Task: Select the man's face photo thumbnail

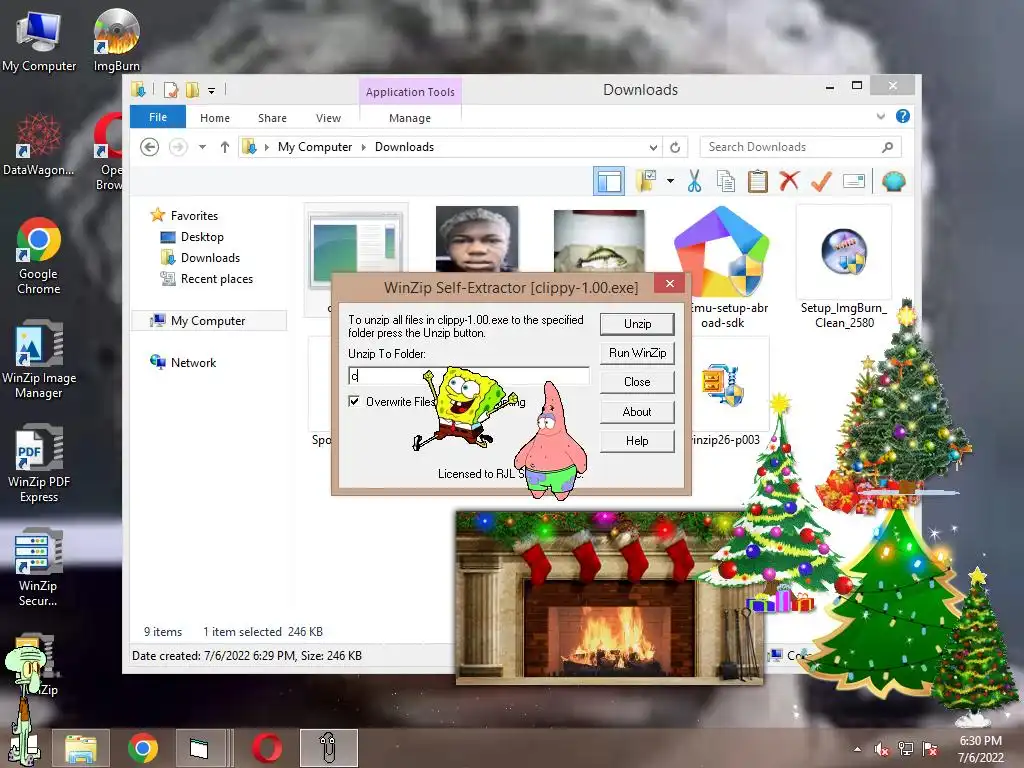Action: 477,240
